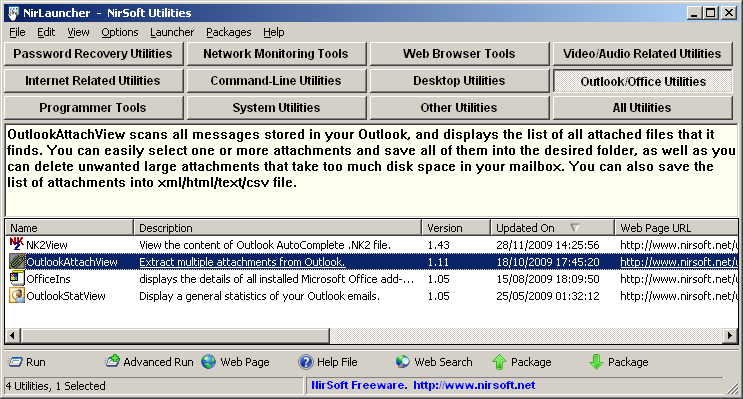Screen dimensions: 743x399
Task: Click the horizontal scrollbar thumb
Action: [175, 336]
